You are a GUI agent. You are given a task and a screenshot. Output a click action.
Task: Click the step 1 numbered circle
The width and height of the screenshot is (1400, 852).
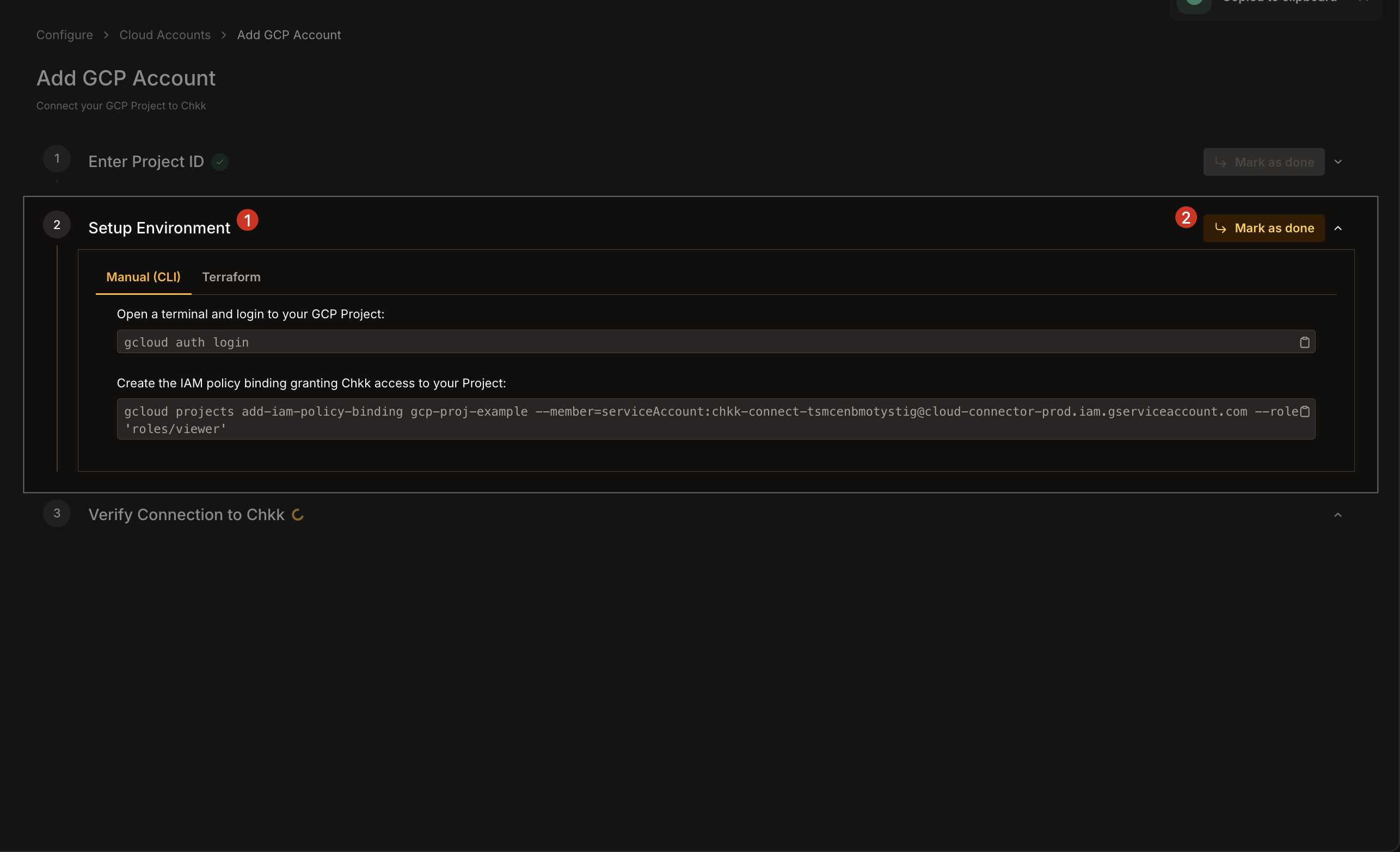(x=56, y=158)
